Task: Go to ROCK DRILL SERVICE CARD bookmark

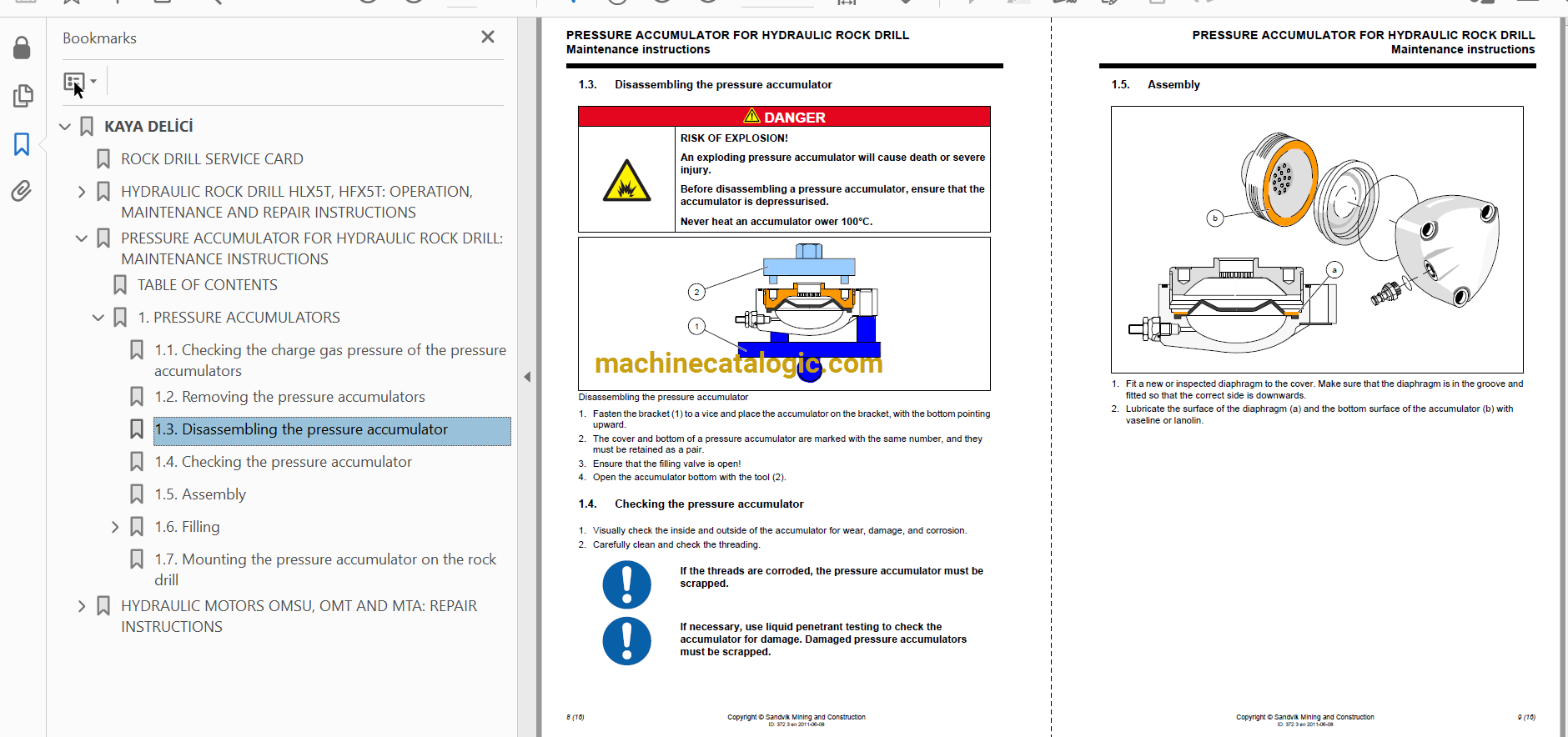Action: point(212,159)
